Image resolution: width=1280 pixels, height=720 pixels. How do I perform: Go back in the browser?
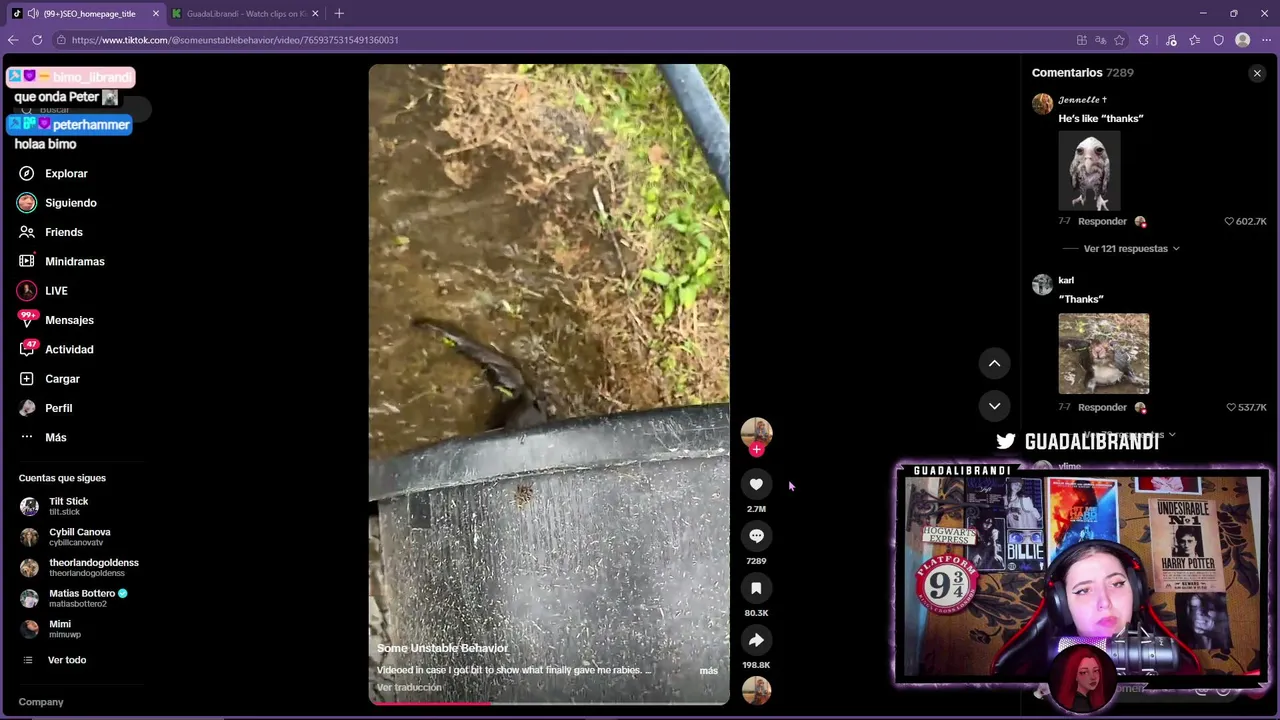click(13, 40)
